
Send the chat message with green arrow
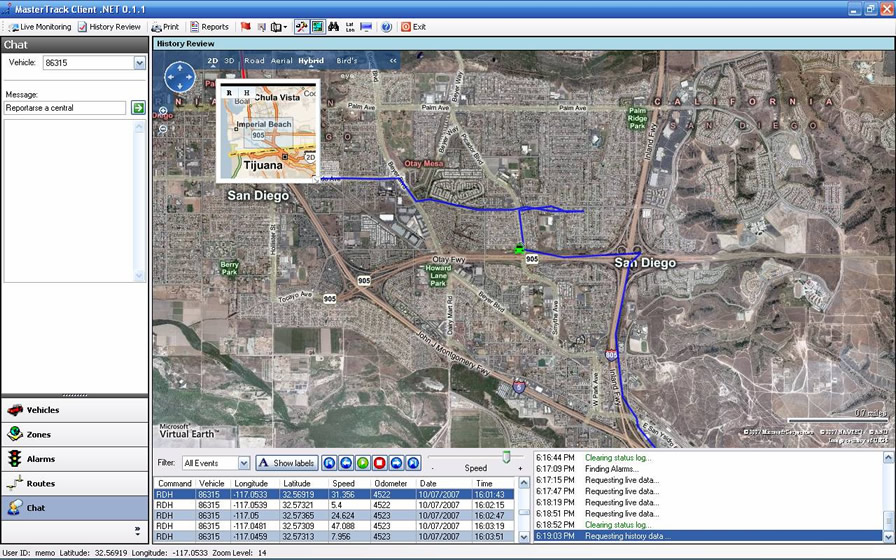[x=138, y=108]
